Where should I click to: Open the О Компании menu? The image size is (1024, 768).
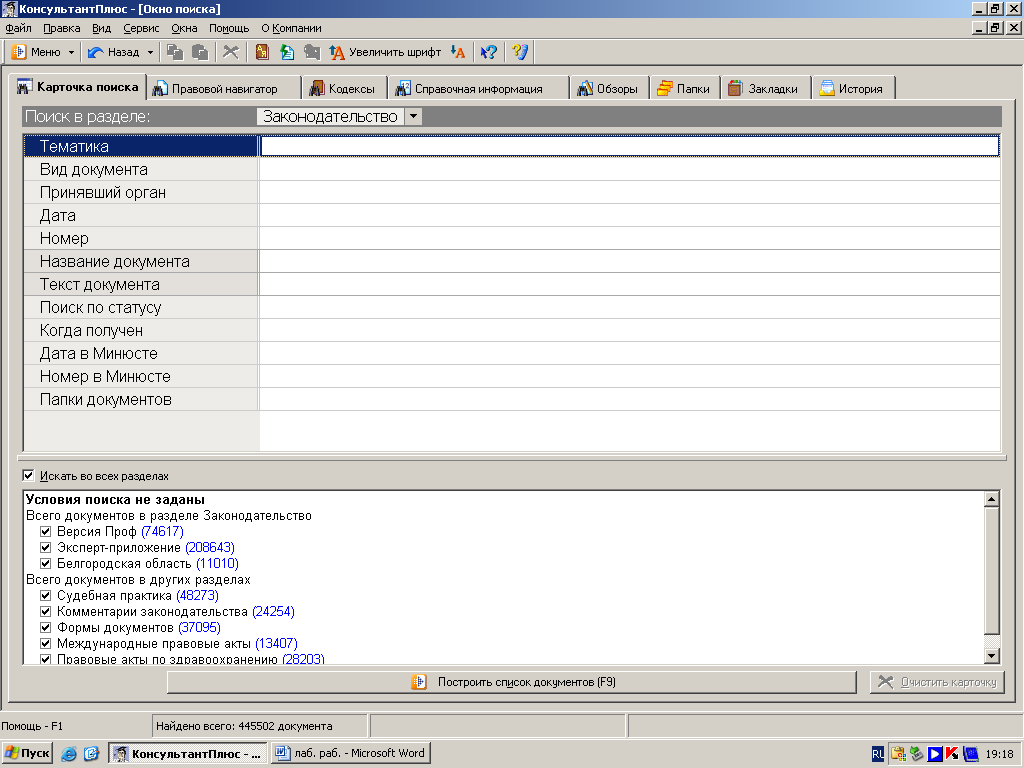(x=291, y=28)
